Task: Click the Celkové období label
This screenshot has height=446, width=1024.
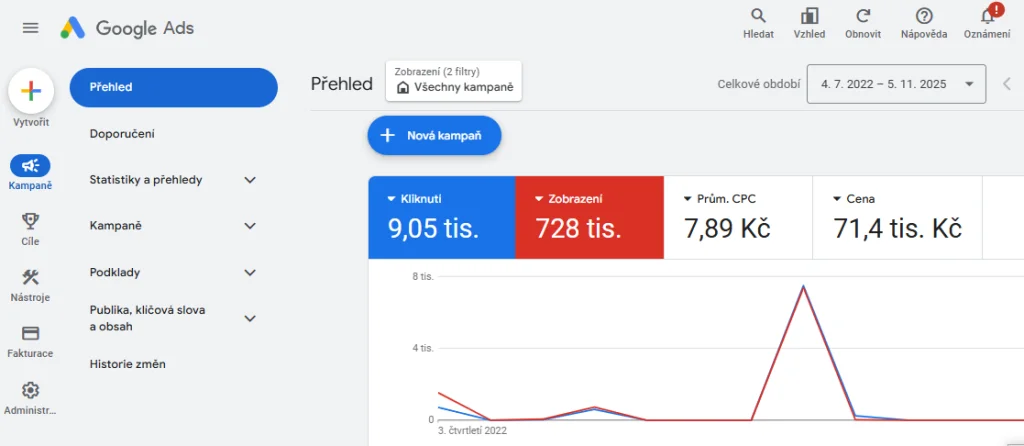Action: tap(758, 84)
